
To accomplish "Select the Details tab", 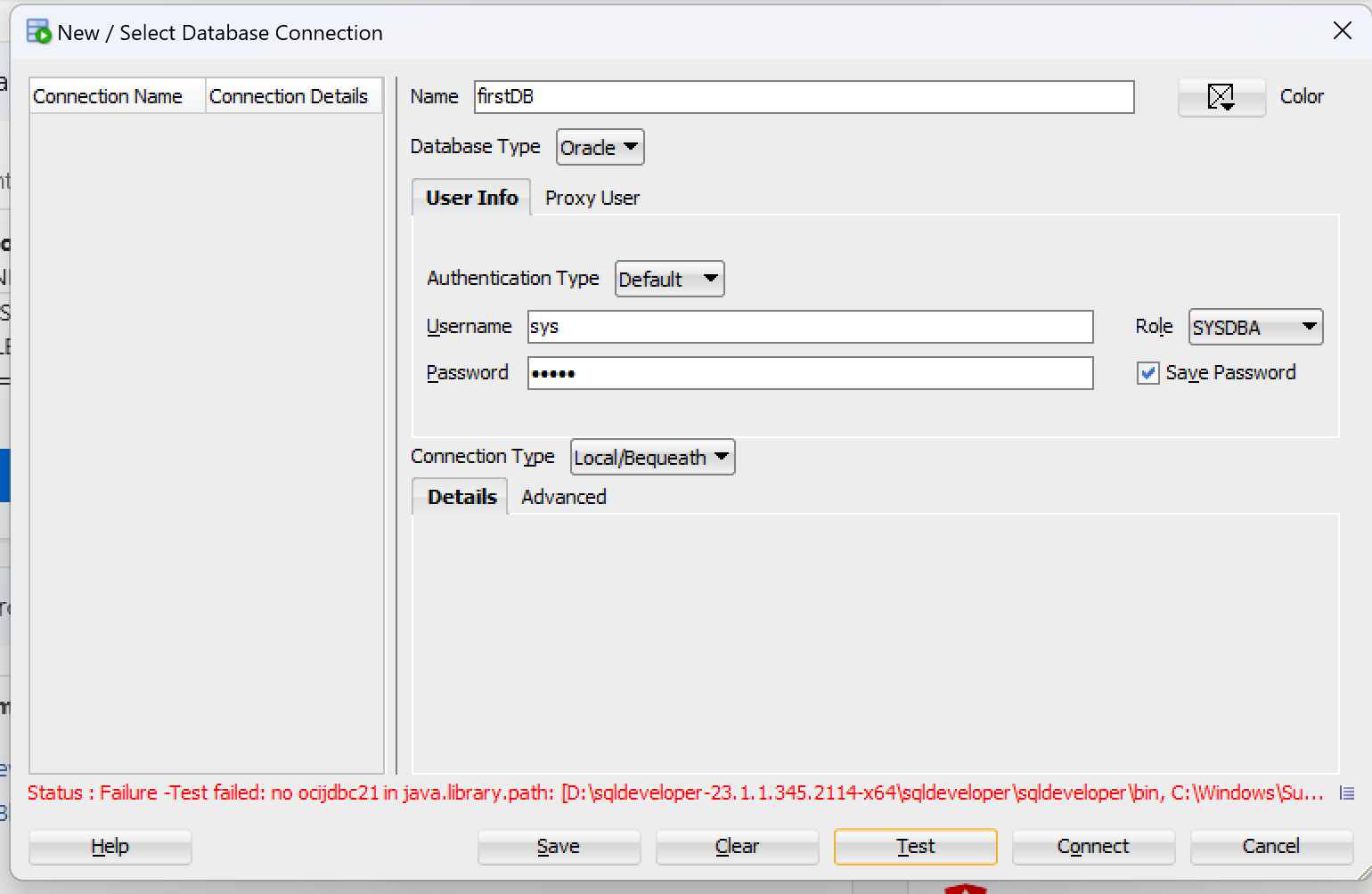I will point(461,497).
